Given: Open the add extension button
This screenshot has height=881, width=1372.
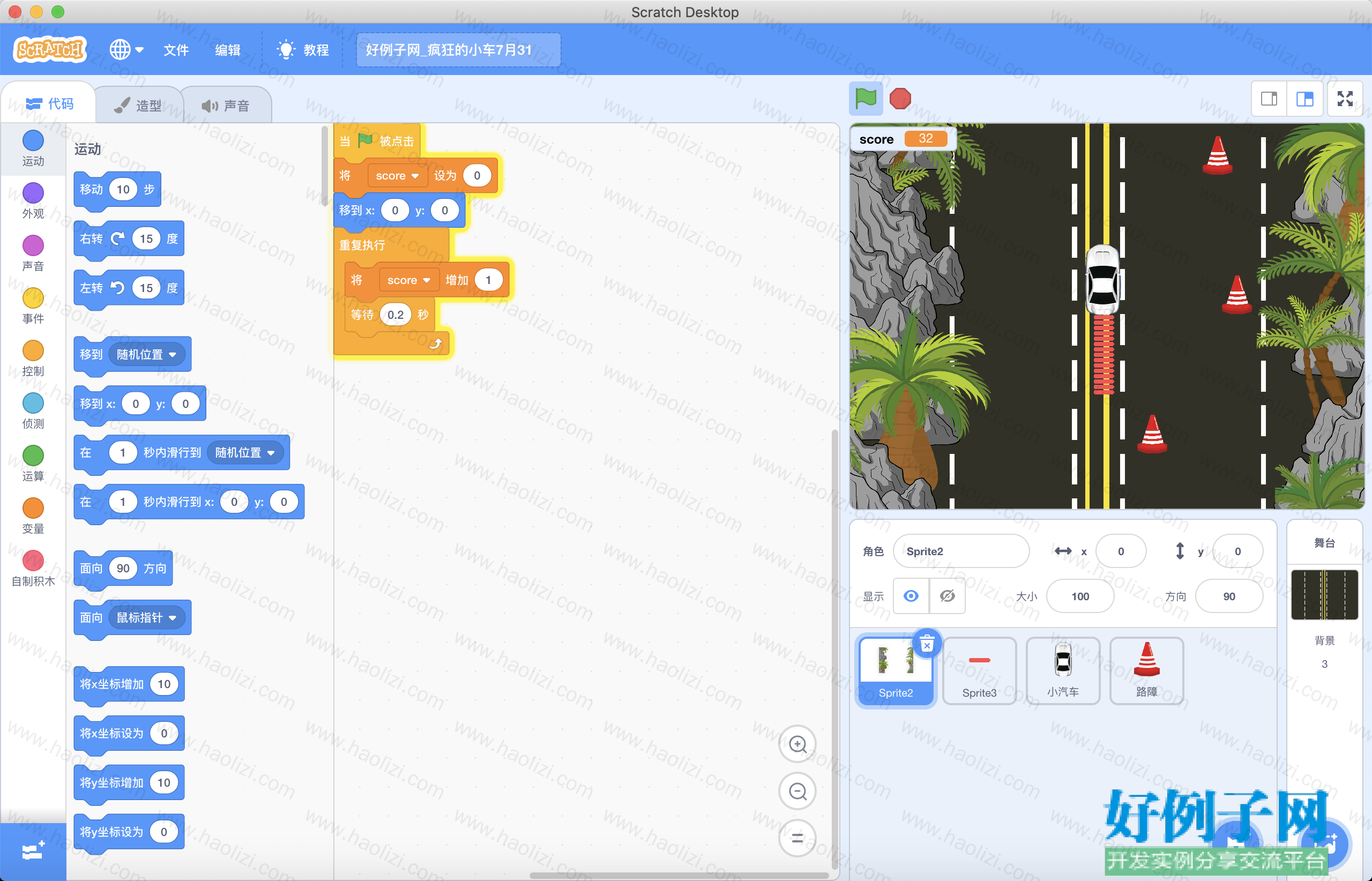Looking at the screenshot, I should 33,852.
